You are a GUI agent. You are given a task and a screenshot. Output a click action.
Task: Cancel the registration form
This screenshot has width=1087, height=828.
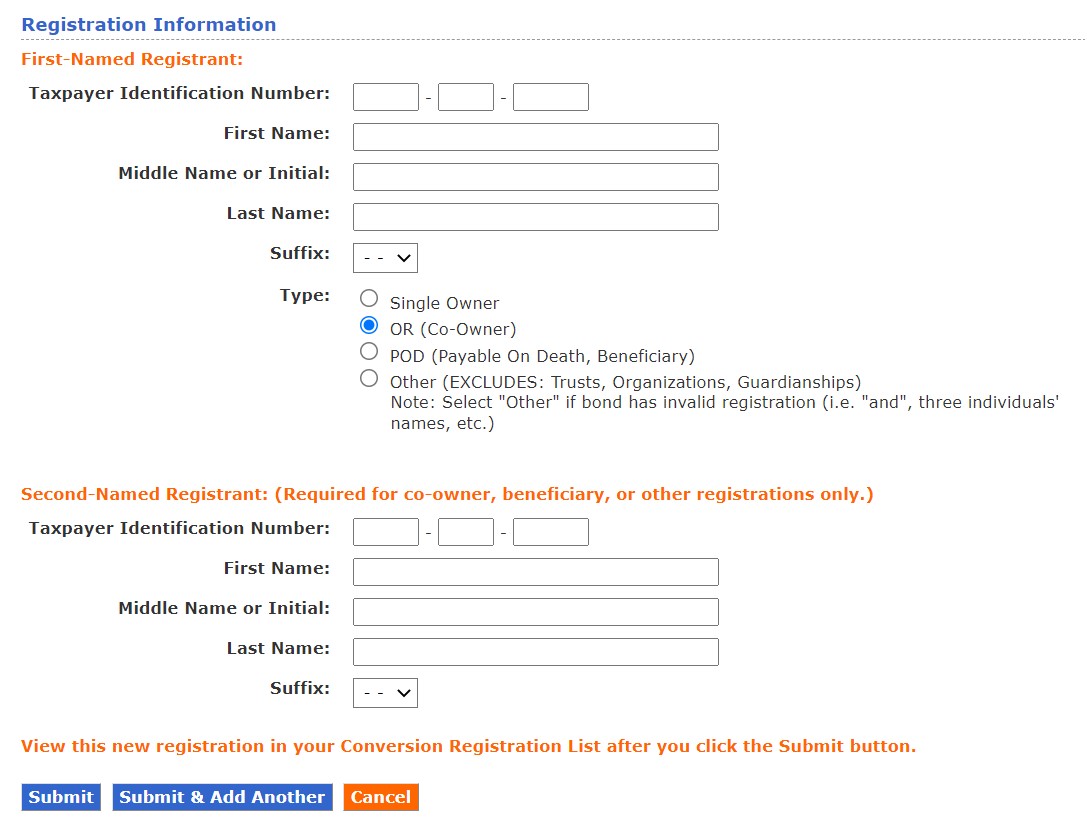coord(380,797)
